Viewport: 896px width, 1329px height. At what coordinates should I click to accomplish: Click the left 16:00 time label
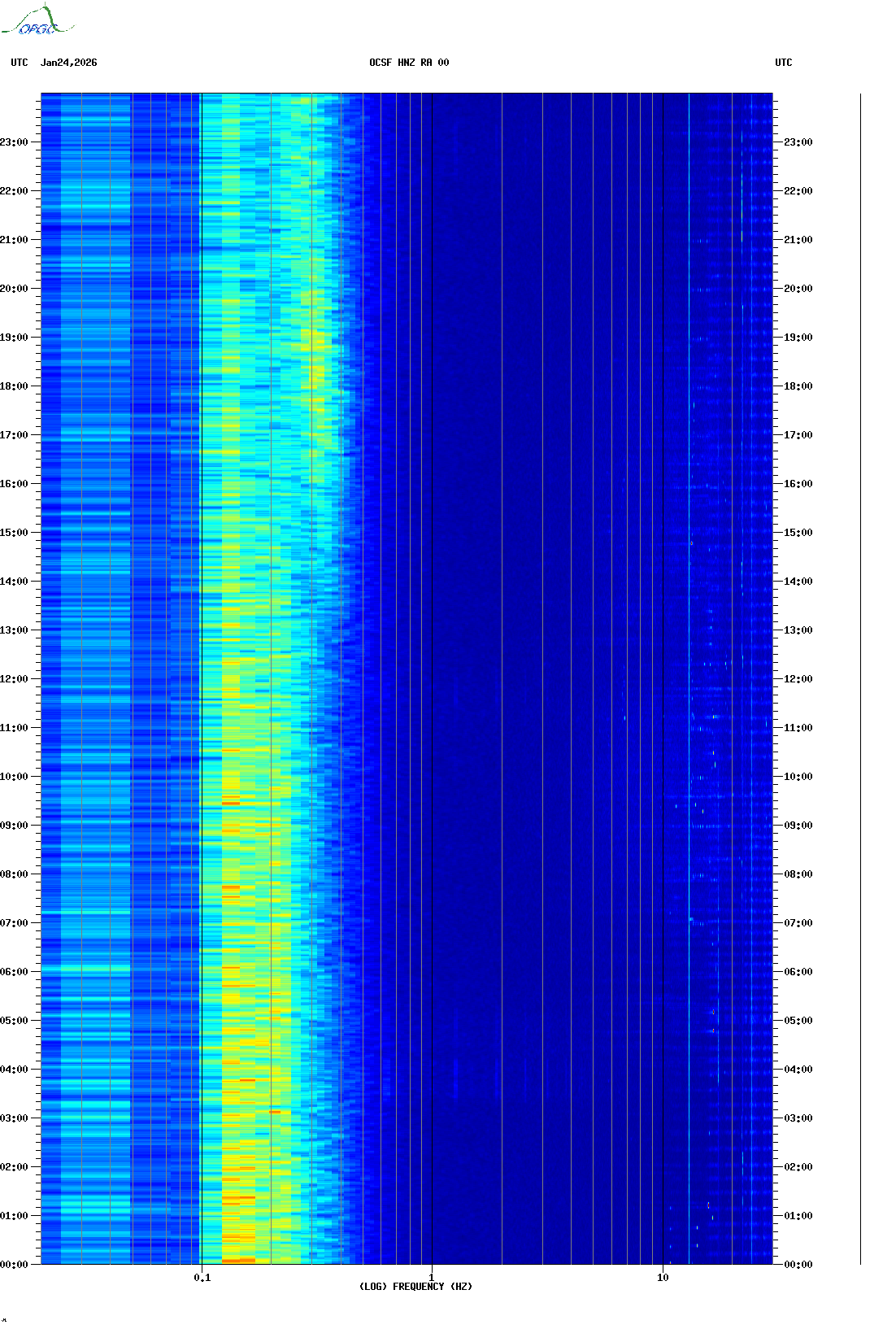pyautogui.click(x=14, y=484)
